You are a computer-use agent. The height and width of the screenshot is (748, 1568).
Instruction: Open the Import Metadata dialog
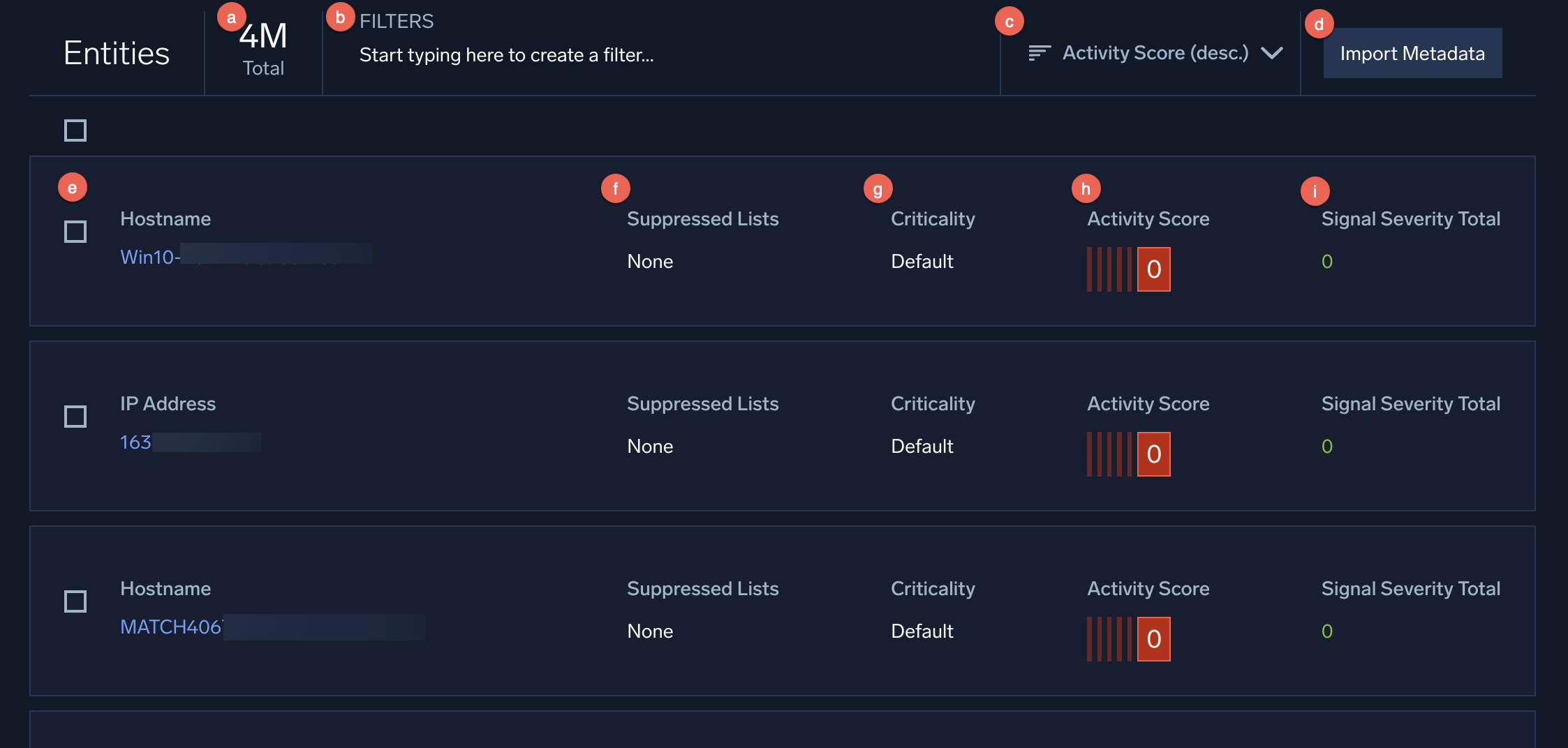[1412, 53]
